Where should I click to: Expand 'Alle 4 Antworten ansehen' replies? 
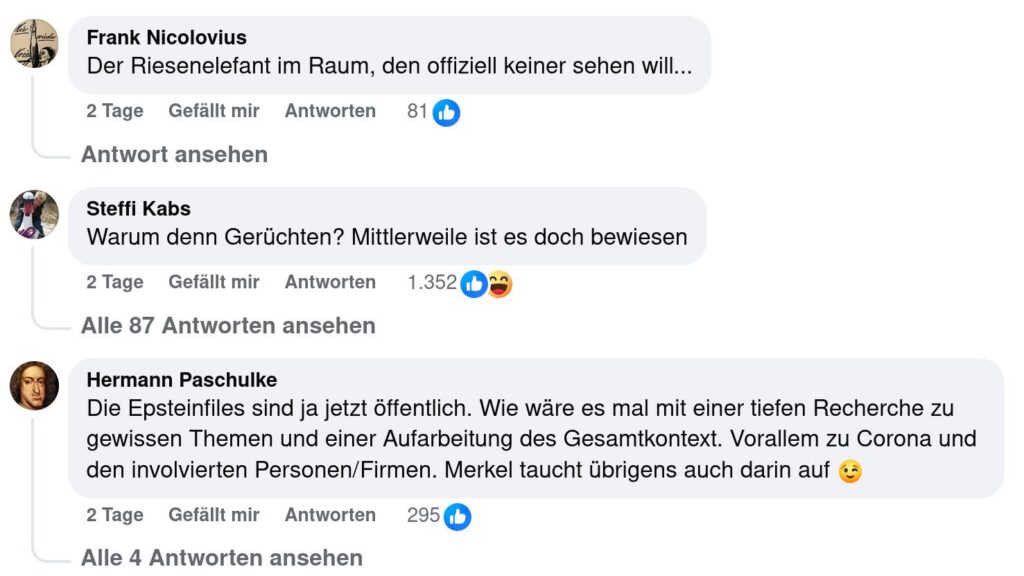coord(221,557)
